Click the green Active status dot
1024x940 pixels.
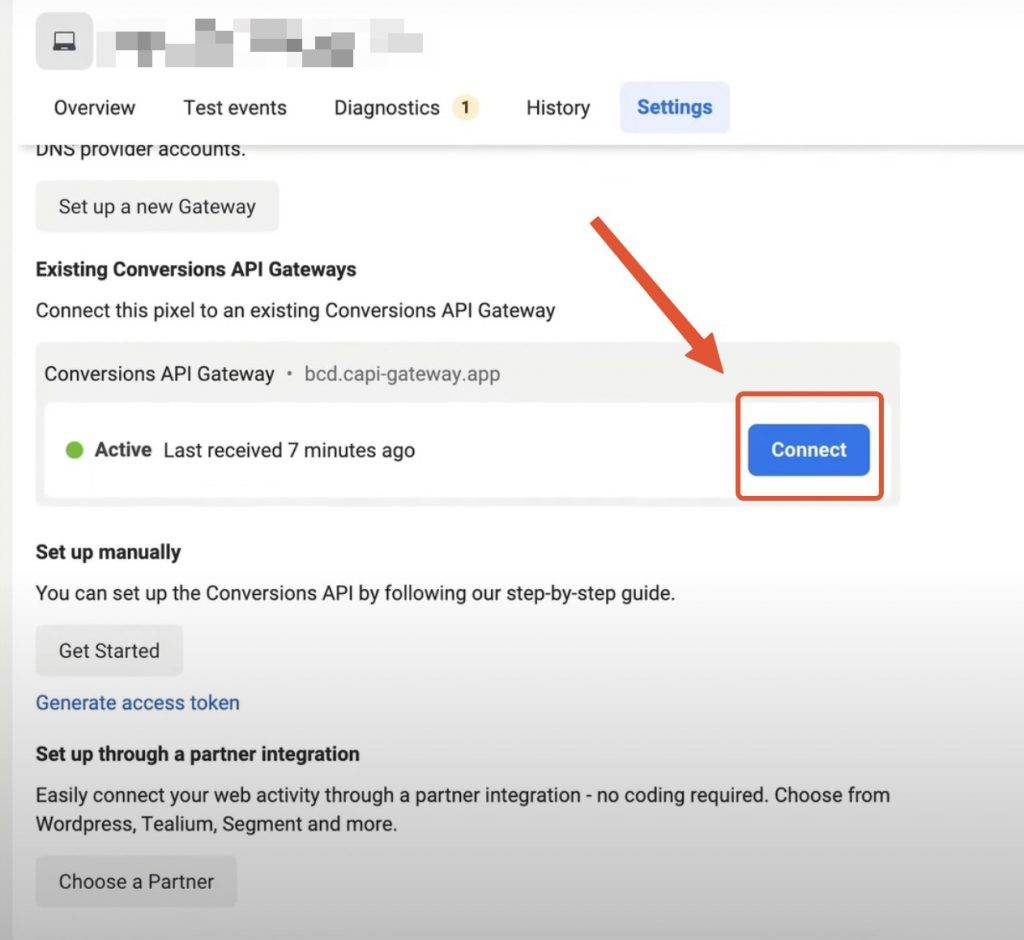pos(73,450)
